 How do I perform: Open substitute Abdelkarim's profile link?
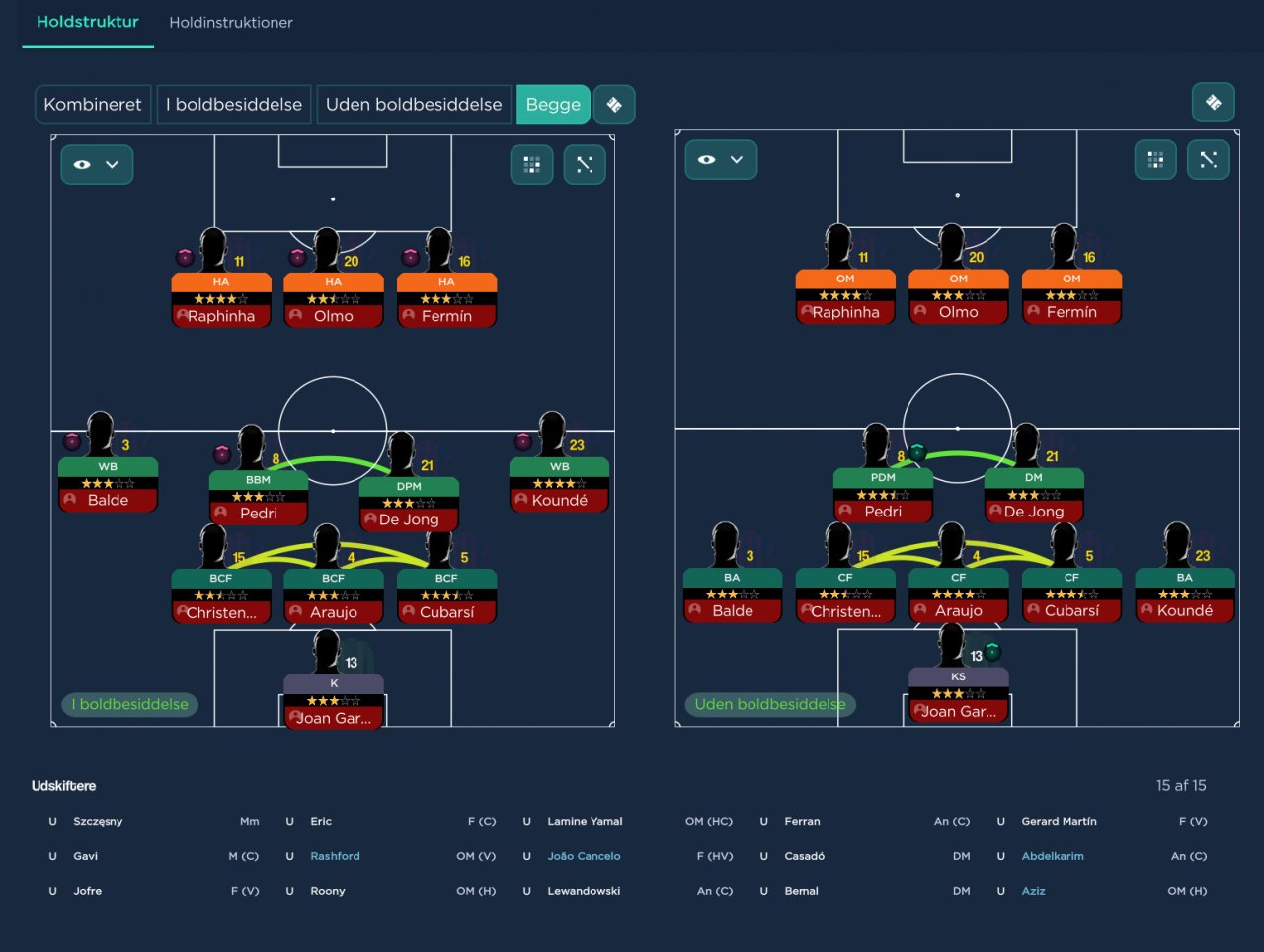coord(1053,856)
